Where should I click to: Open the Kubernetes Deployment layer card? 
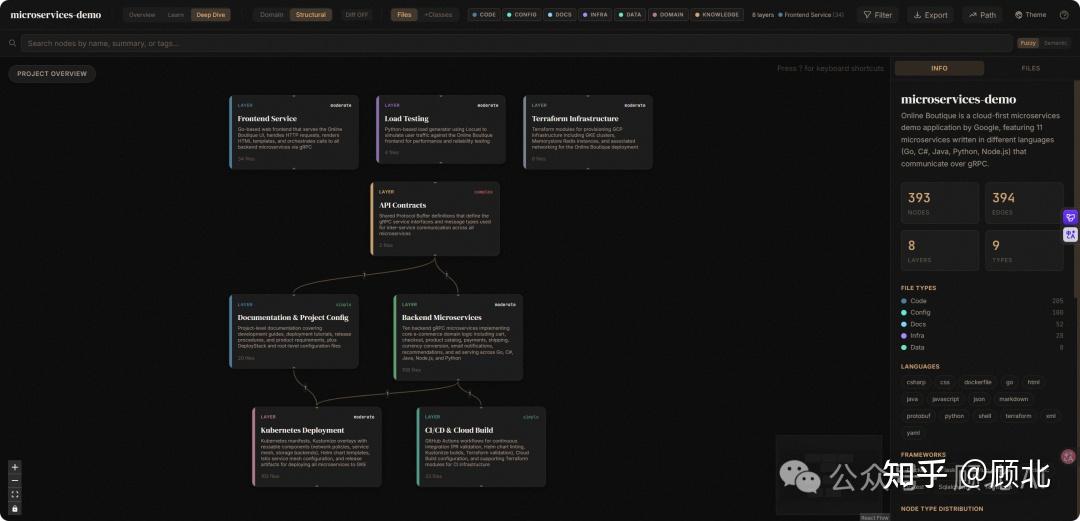pos(317,447)
